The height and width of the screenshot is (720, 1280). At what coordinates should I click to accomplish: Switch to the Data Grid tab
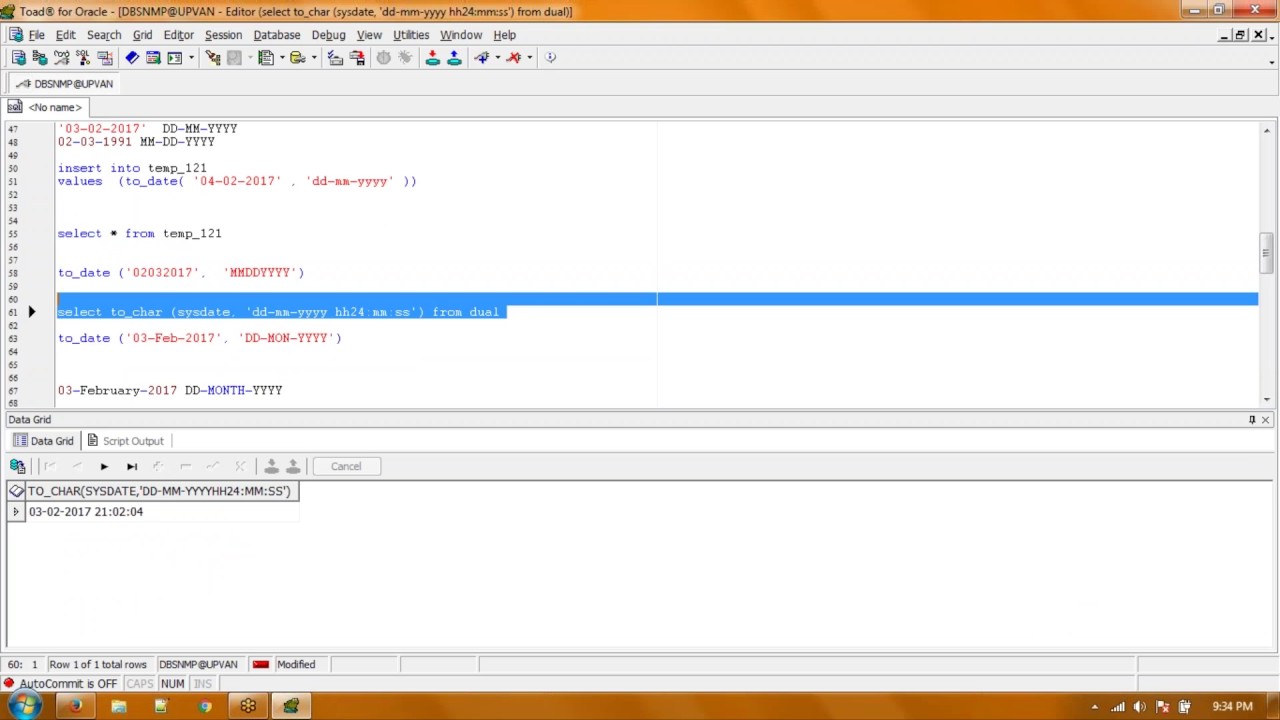43,441
